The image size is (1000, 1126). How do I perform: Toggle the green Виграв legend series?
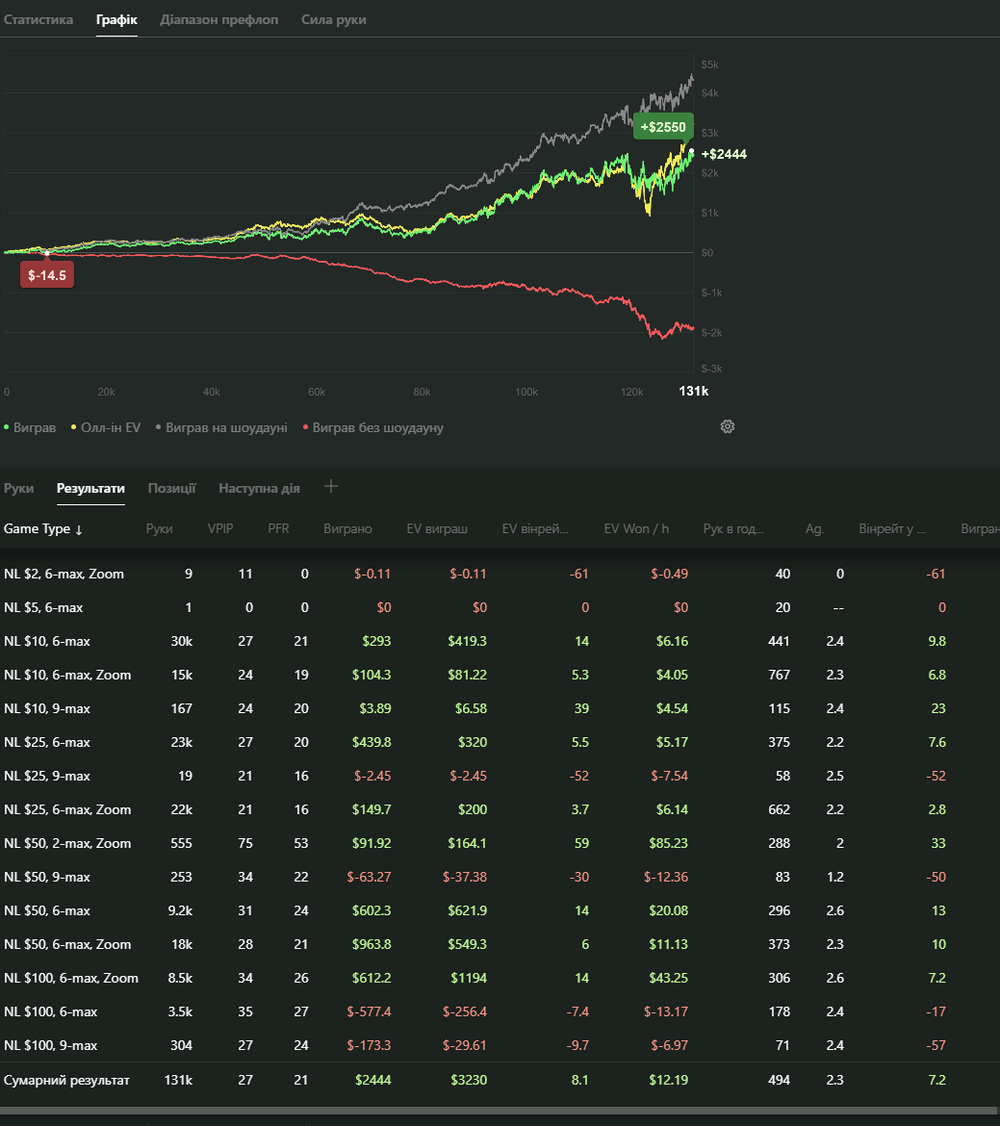click(32, 428)
